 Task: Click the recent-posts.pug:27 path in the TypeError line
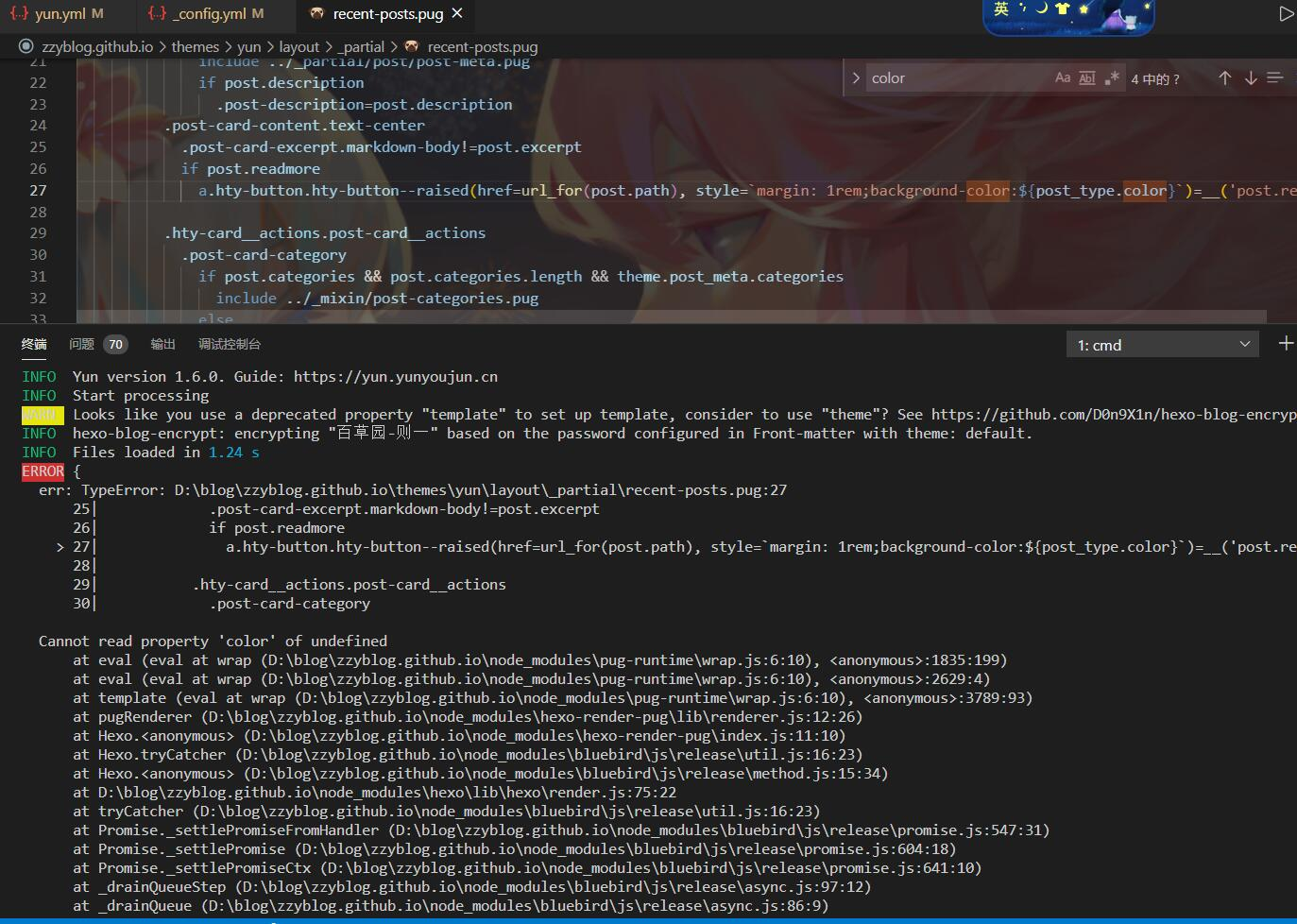(x=482, y=489)
